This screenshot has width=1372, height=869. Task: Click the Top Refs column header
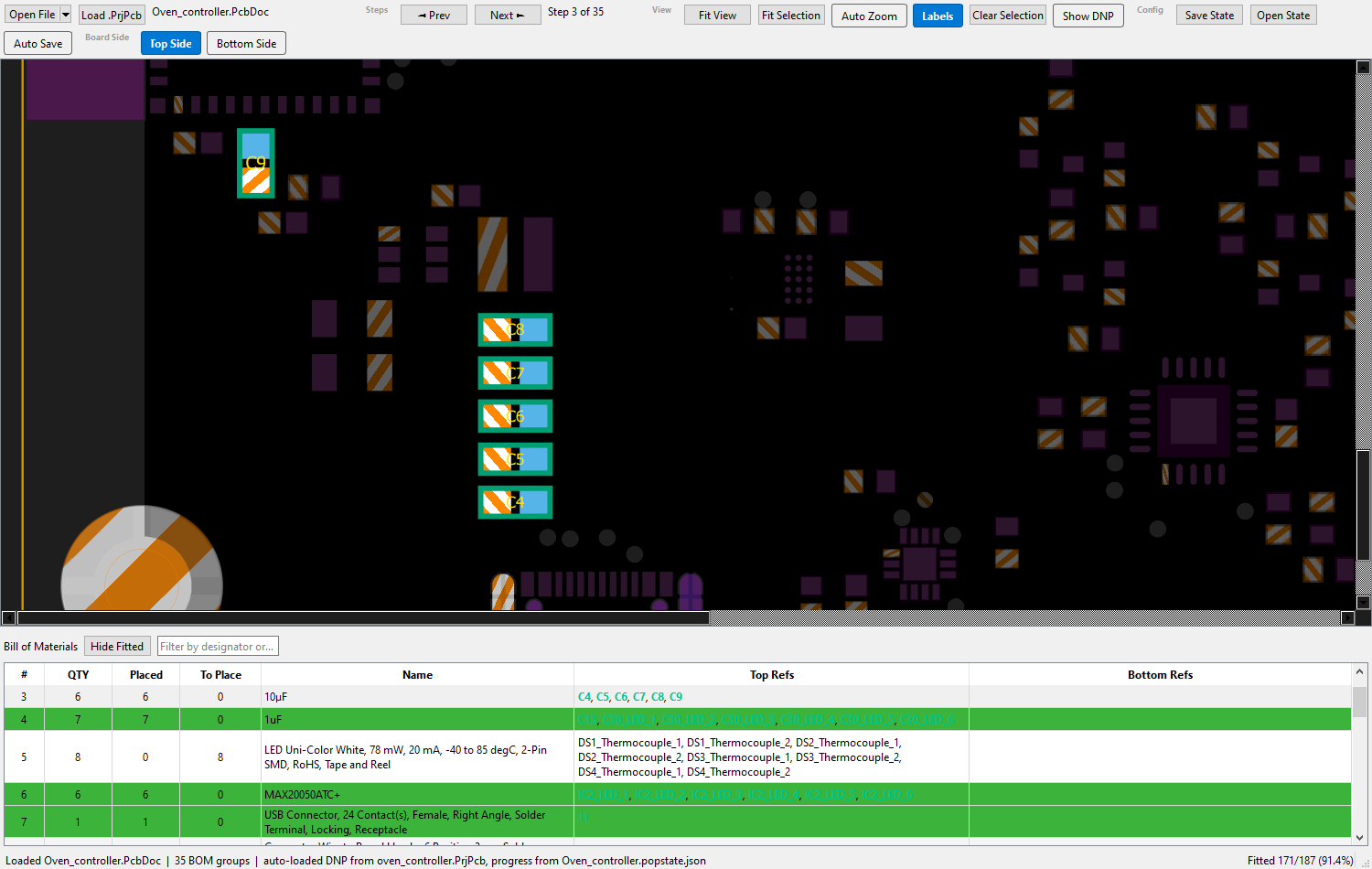(x=772, y=674)
